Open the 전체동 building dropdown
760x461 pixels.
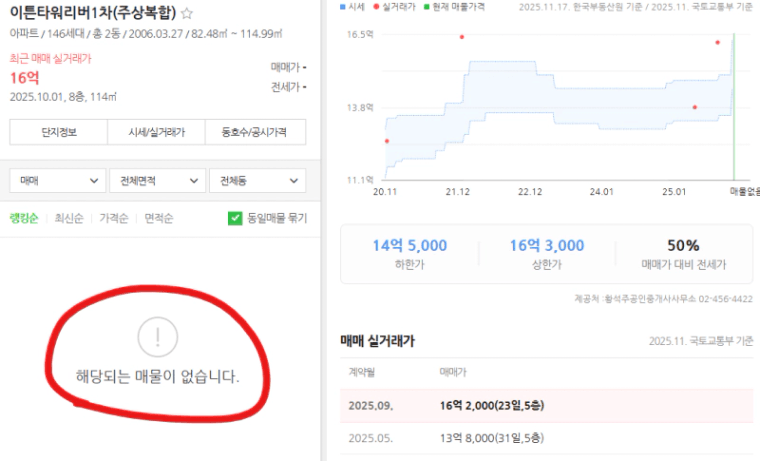257,181
